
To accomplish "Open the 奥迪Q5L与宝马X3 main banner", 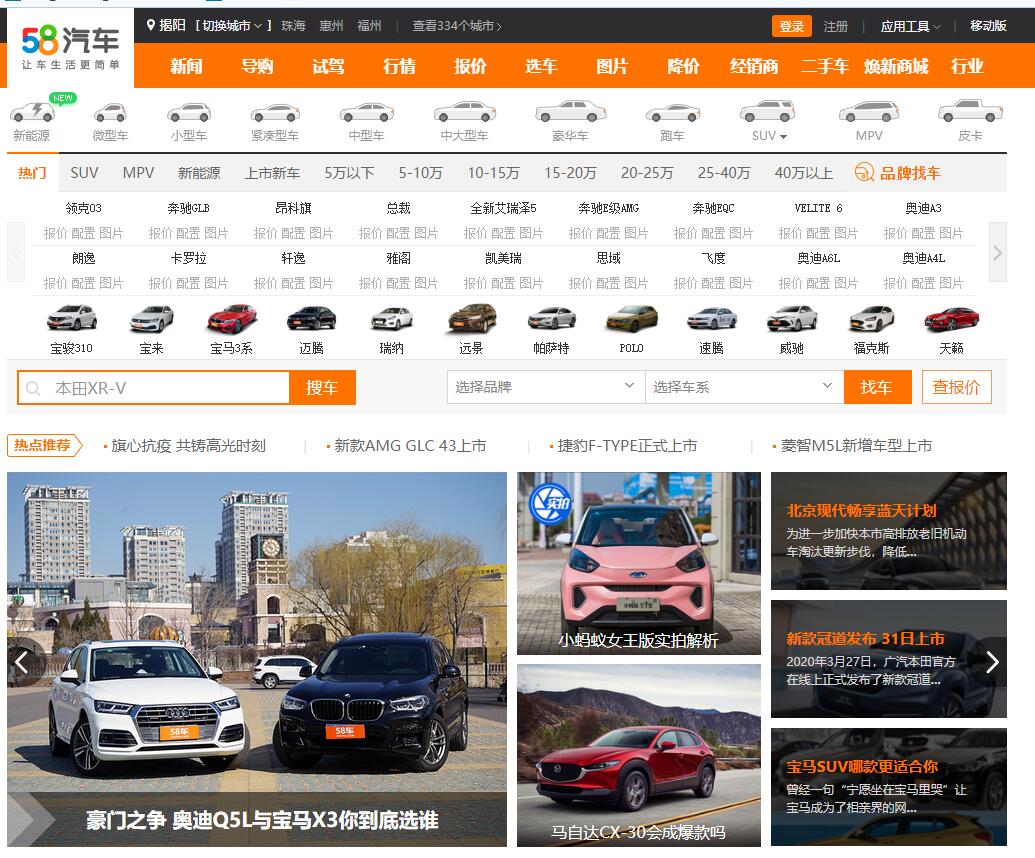I will click(257, 659).
